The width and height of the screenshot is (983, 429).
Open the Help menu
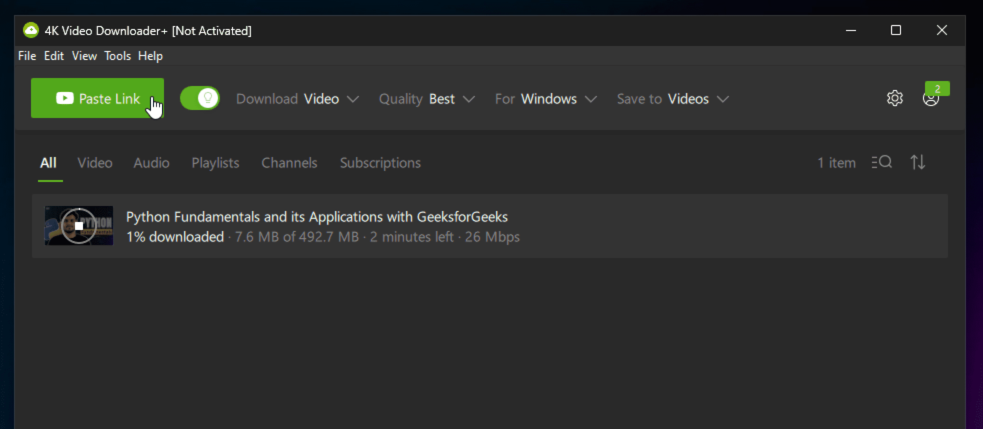pos(150,56)
